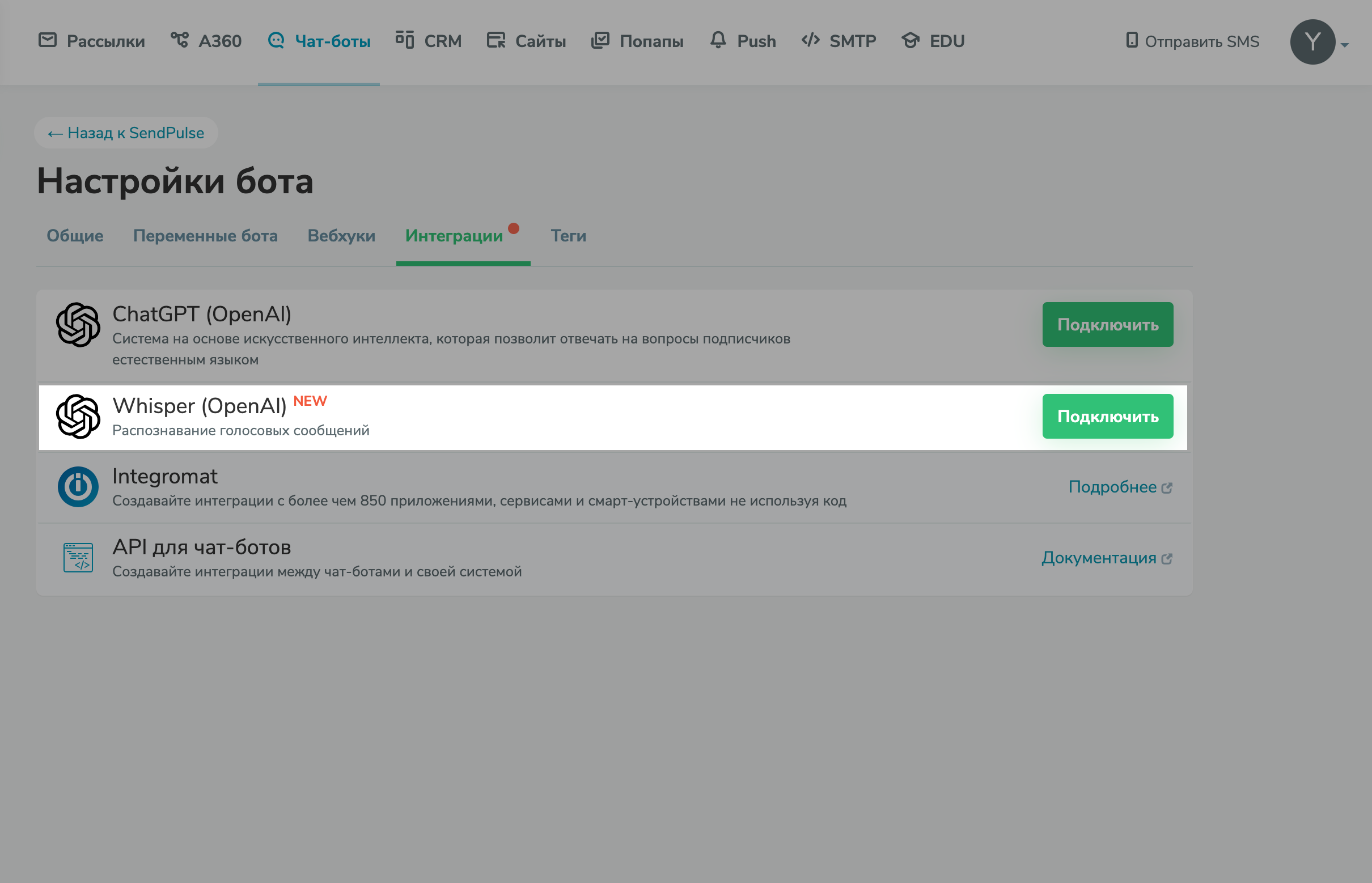1372x883 pixels.
Task: Click the Push bell icon
Action: (718, 40)
